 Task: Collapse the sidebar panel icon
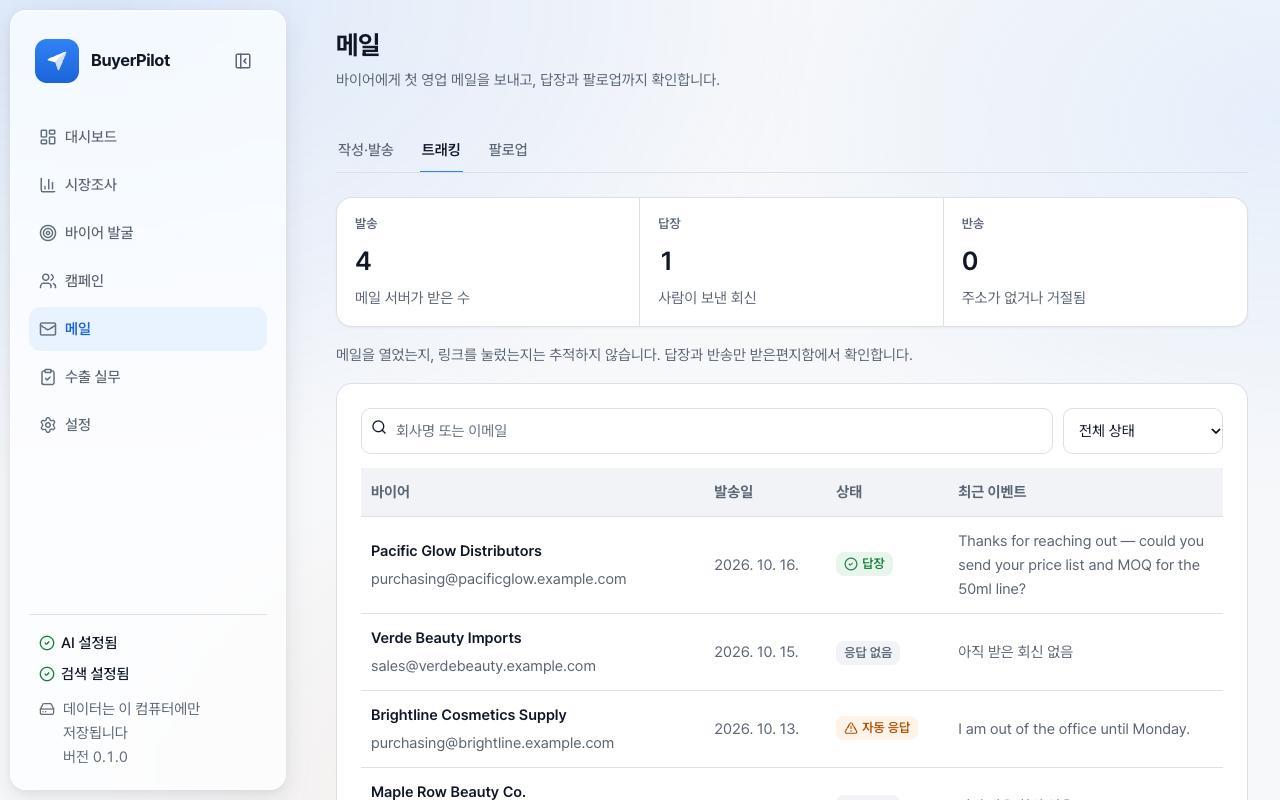coord(243,61)
